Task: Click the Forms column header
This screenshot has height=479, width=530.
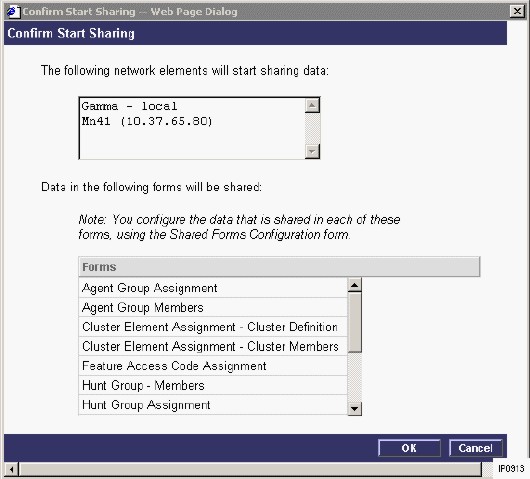Action: click(279, 267)
